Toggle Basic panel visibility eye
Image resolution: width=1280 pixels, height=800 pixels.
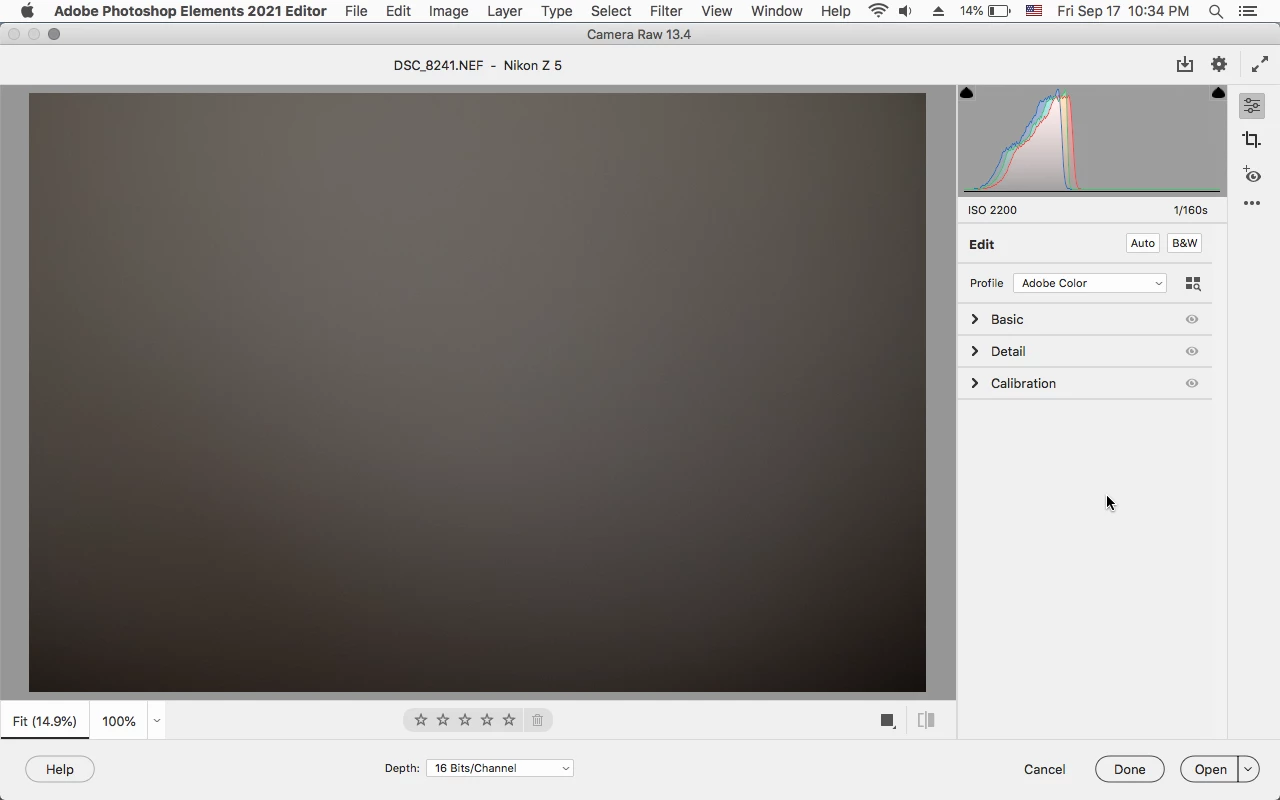[x=1192, y=320]
